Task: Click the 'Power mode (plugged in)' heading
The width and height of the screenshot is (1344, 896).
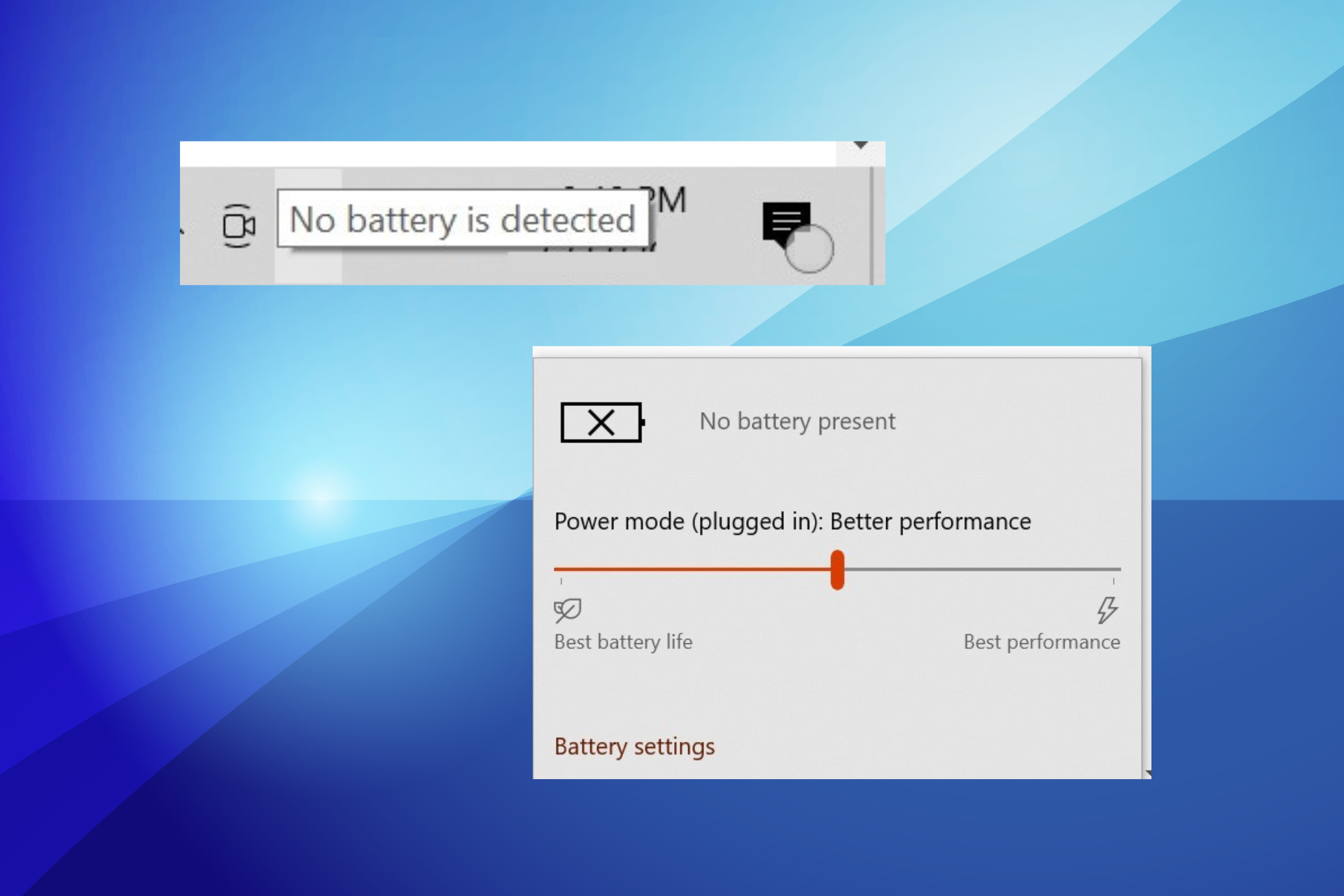Action: click(792, 521)
